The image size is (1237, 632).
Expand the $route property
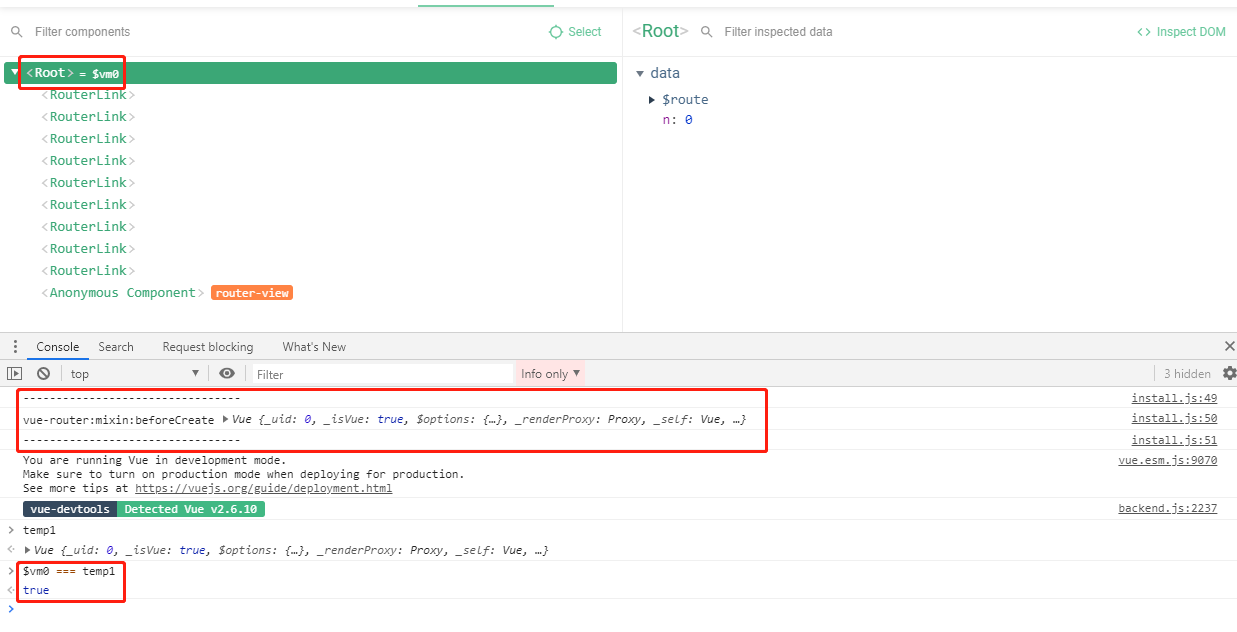[653, 100]
